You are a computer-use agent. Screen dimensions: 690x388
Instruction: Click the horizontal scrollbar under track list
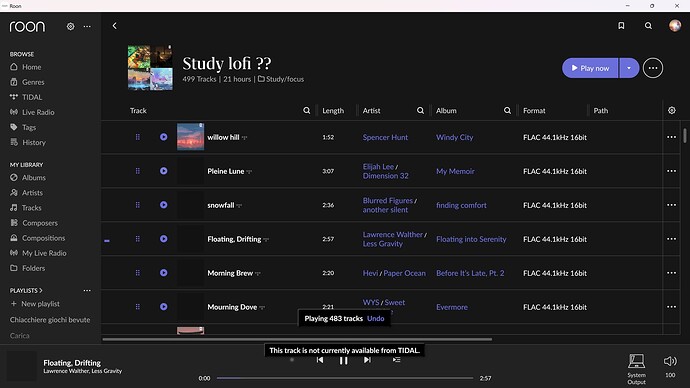click(x=297, y=339)
